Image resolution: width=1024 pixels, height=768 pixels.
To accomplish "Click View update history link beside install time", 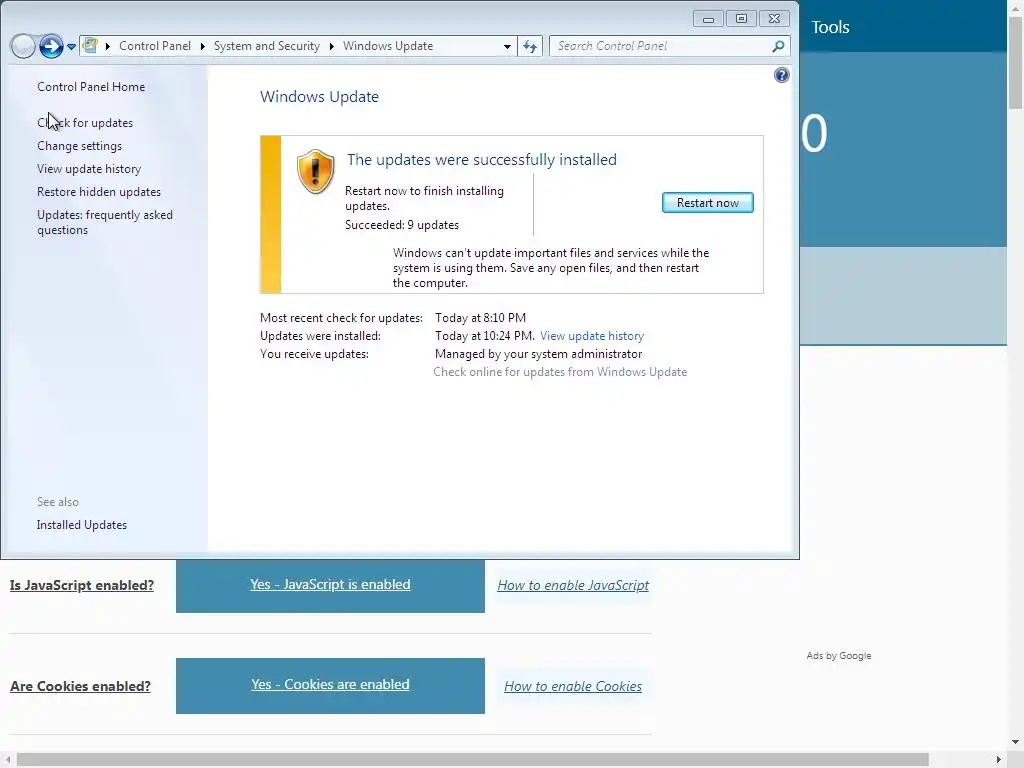I will (592, 336).
